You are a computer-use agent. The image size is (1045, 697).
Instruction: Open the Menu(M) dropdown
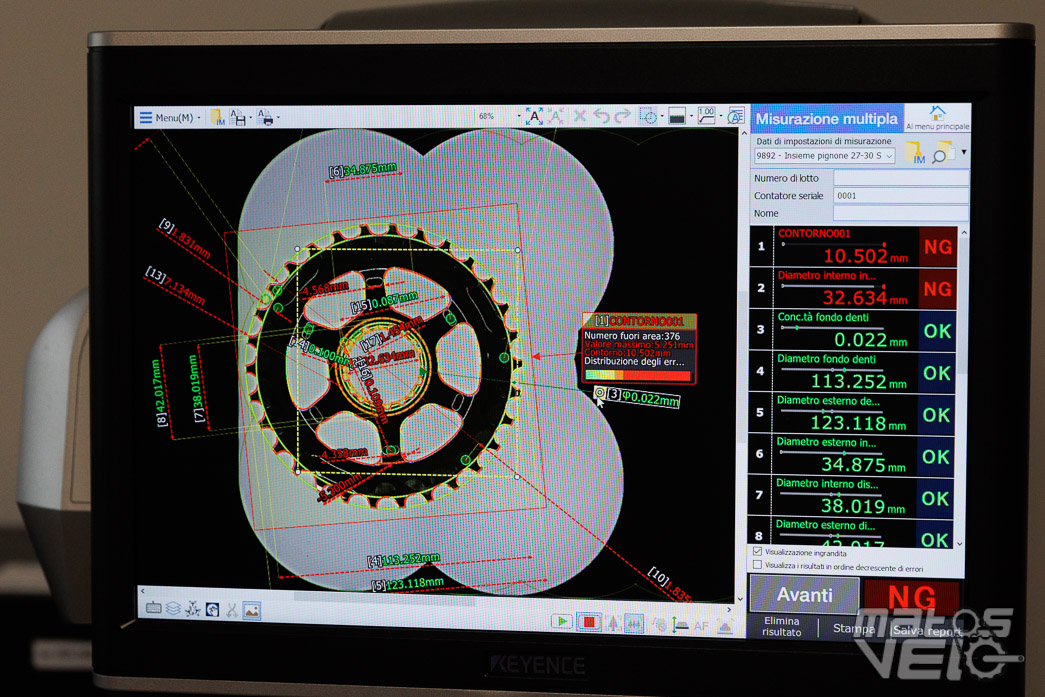coord(169,118)
